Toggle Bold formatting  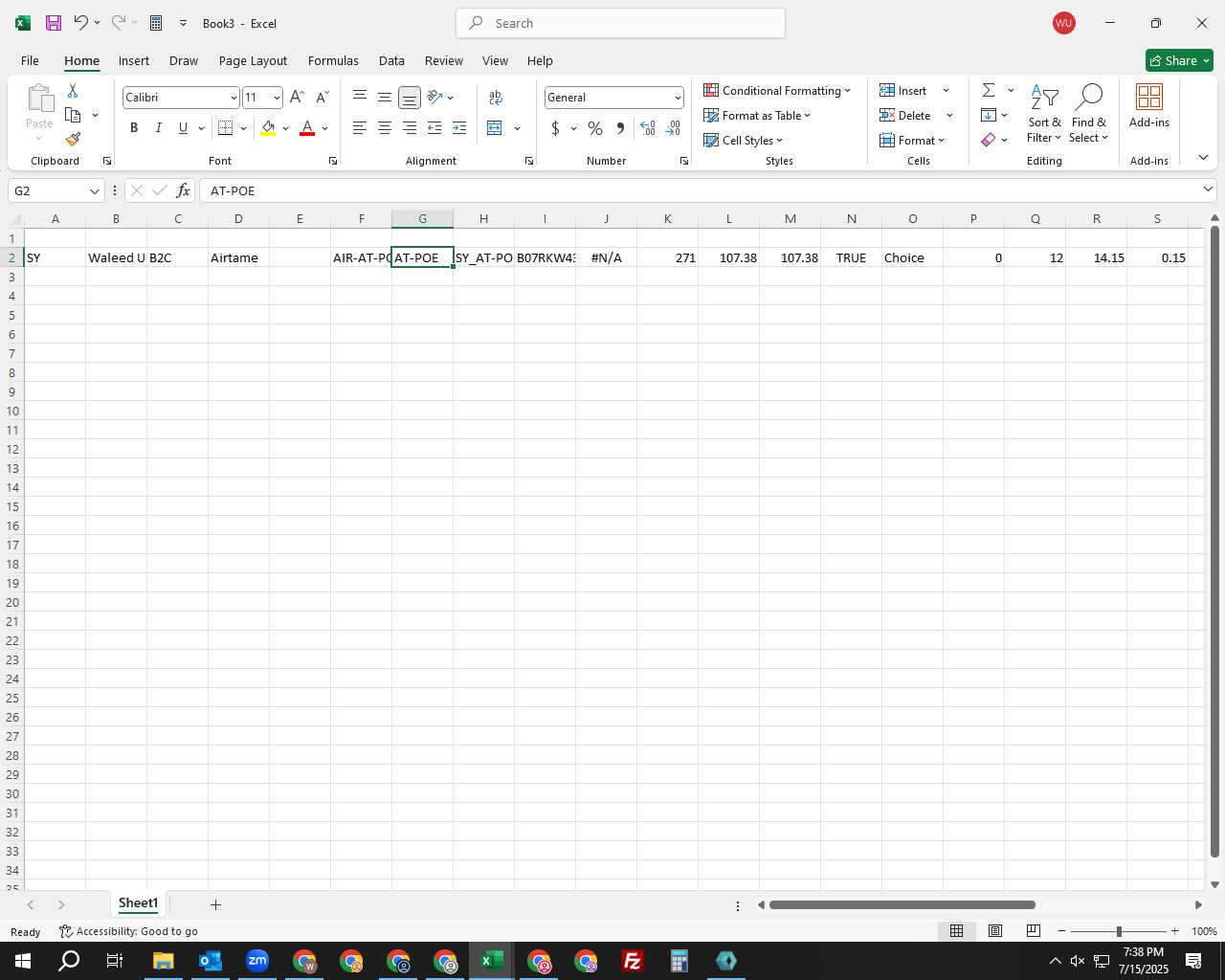134,128
